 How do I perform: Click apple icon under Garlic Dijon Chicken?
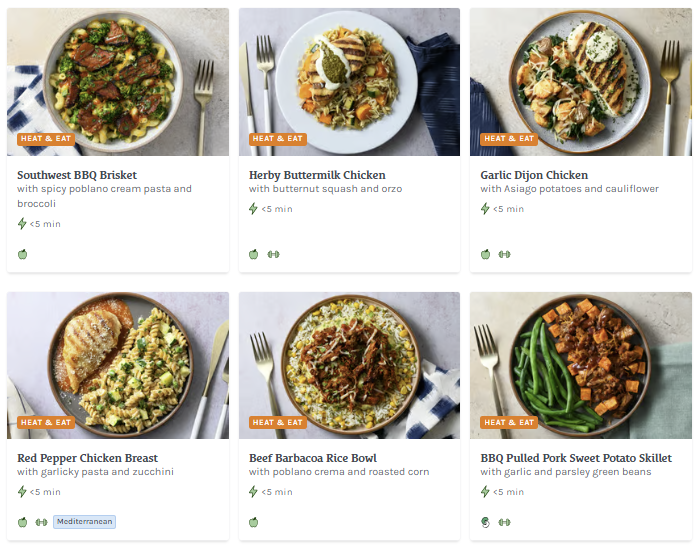(x=485, y=254)
